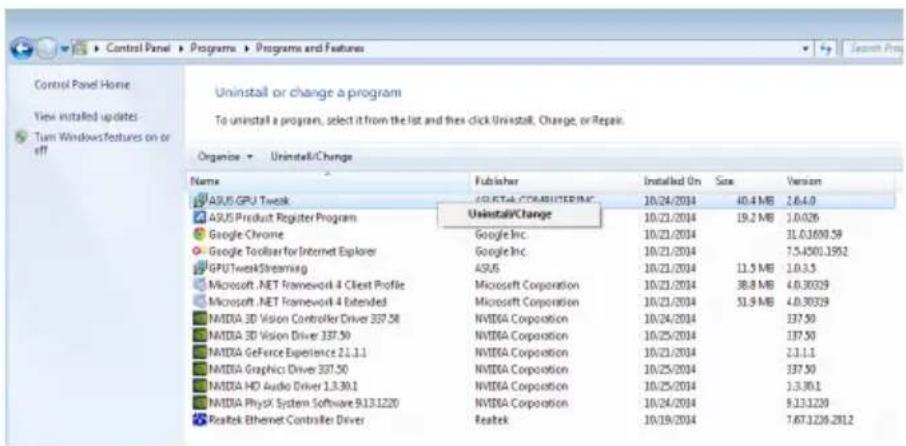This screenshot has width=906, height=446.
Task: Click Programs and Features breadcrumb
Action: (310, 49)
